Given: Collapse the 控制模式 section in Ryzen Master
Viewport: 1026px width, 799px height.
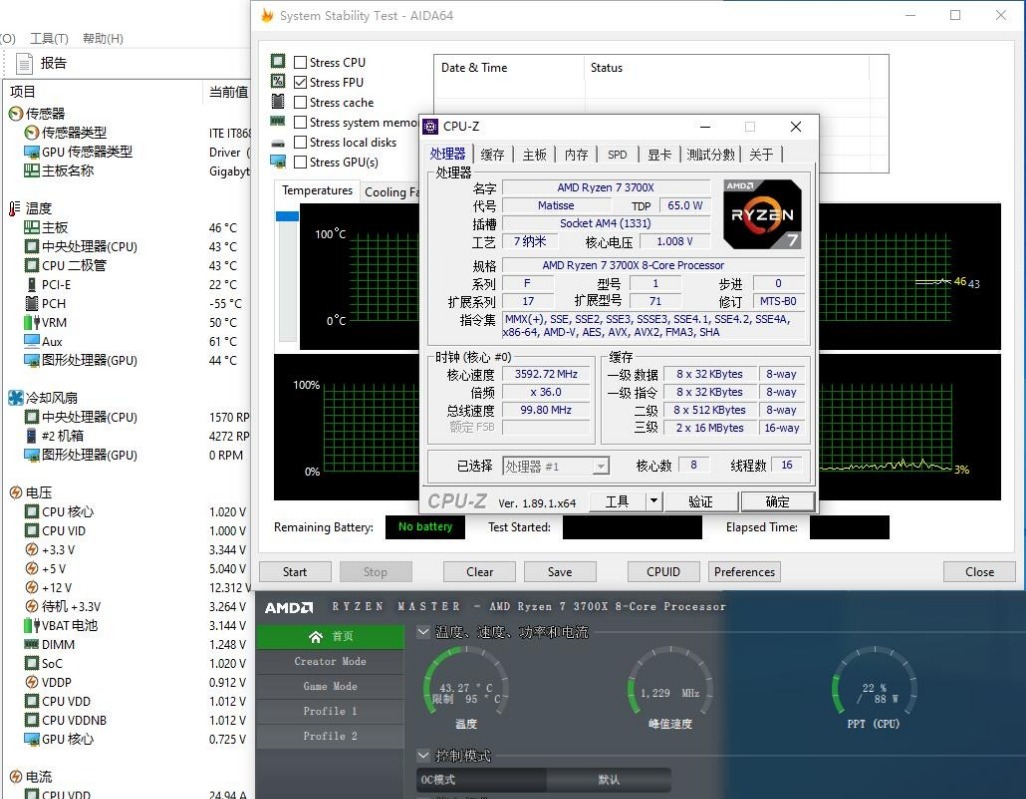Looking at the screenshot, I should (423, 755).
